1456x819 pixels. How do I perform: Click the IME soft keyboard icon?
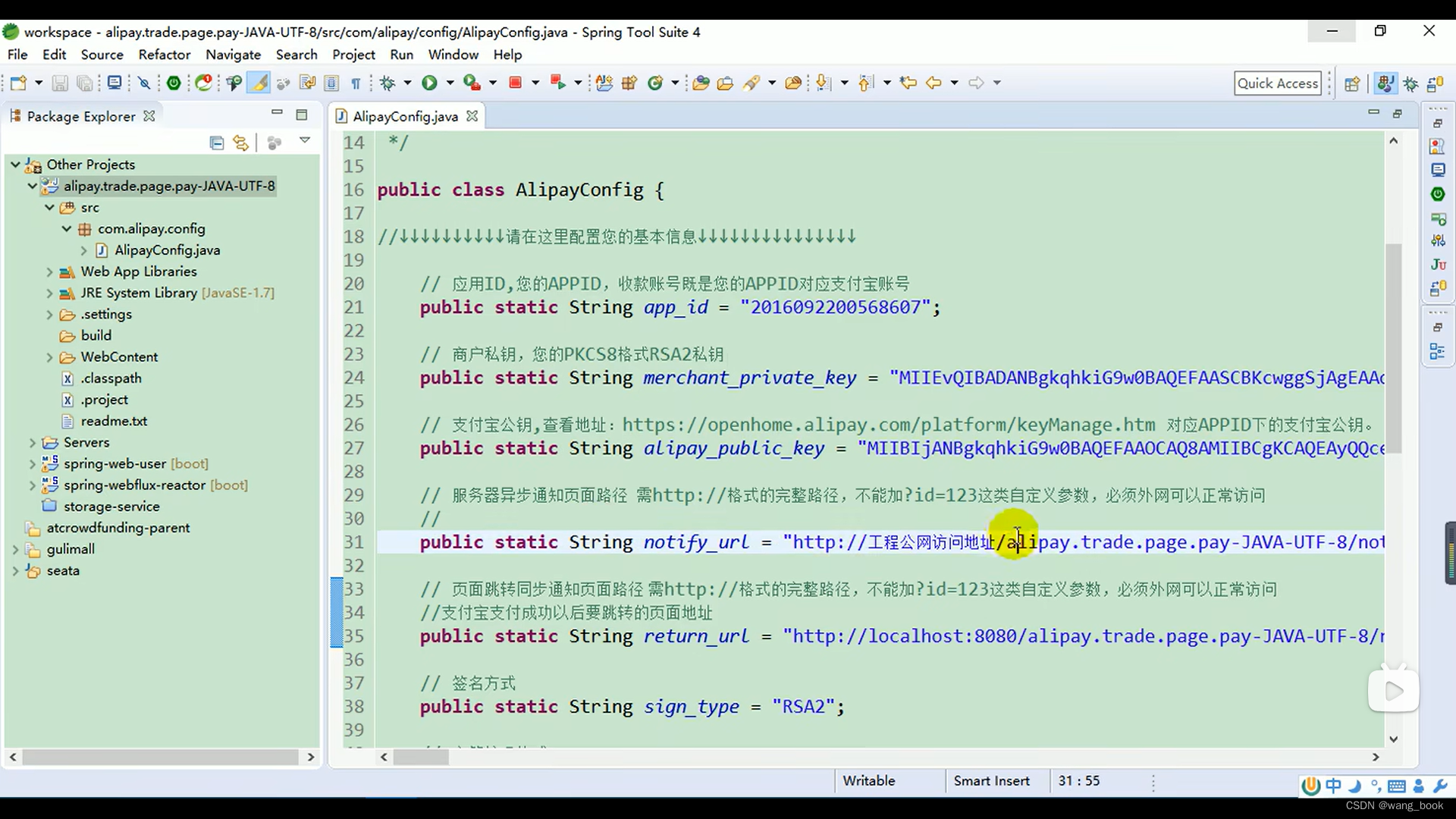click(1397, 786)
